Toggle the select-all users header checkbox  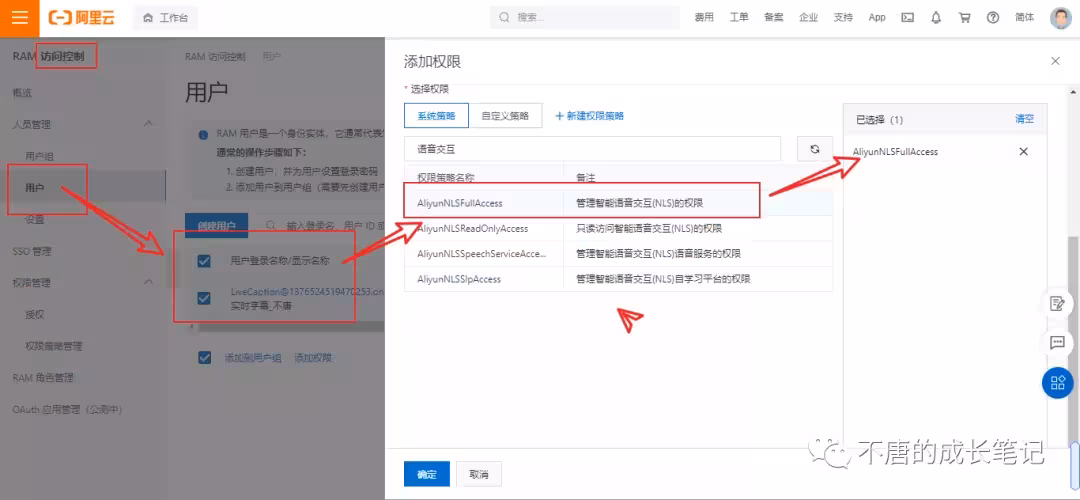[204, 260]
